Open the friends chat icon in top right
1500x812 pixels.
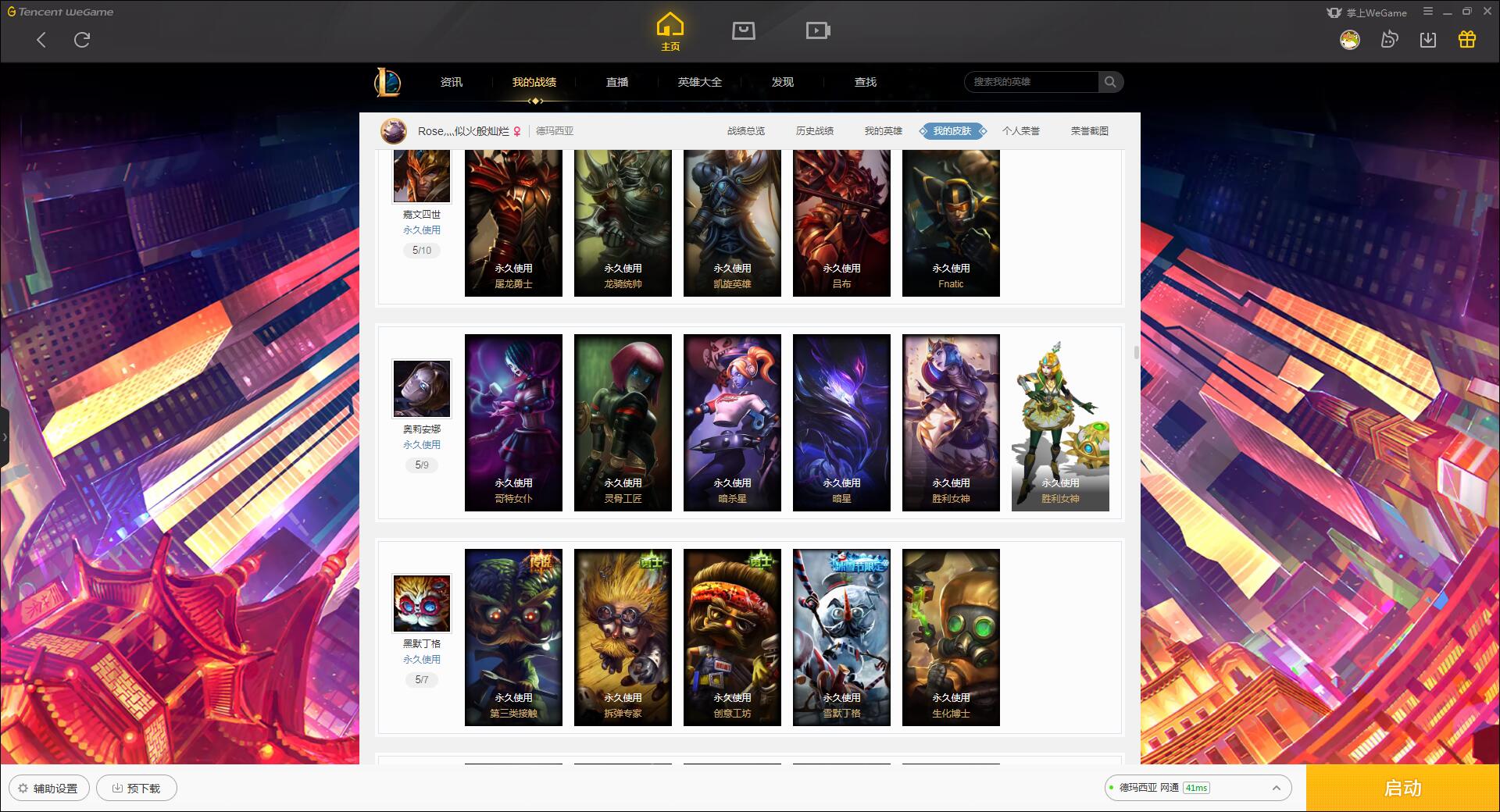click(1389, 40)
